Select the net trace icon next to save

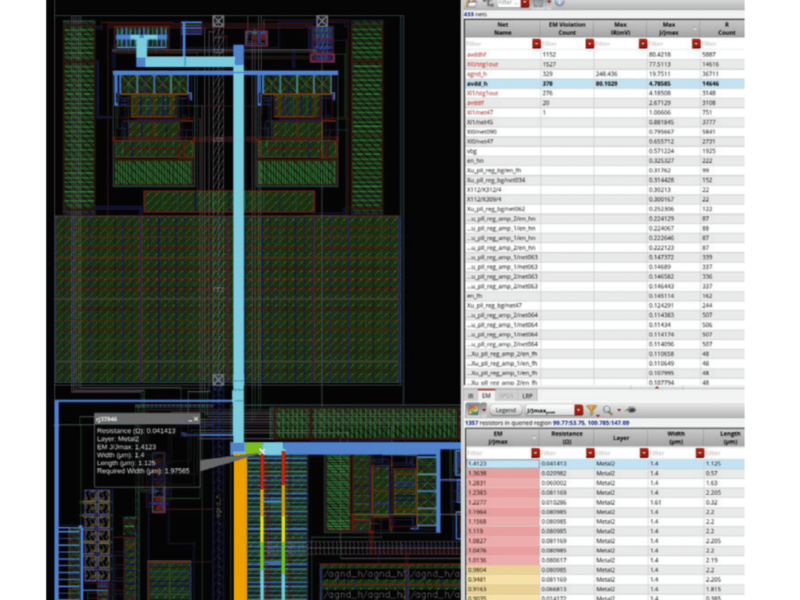click(x=489, y=5)
